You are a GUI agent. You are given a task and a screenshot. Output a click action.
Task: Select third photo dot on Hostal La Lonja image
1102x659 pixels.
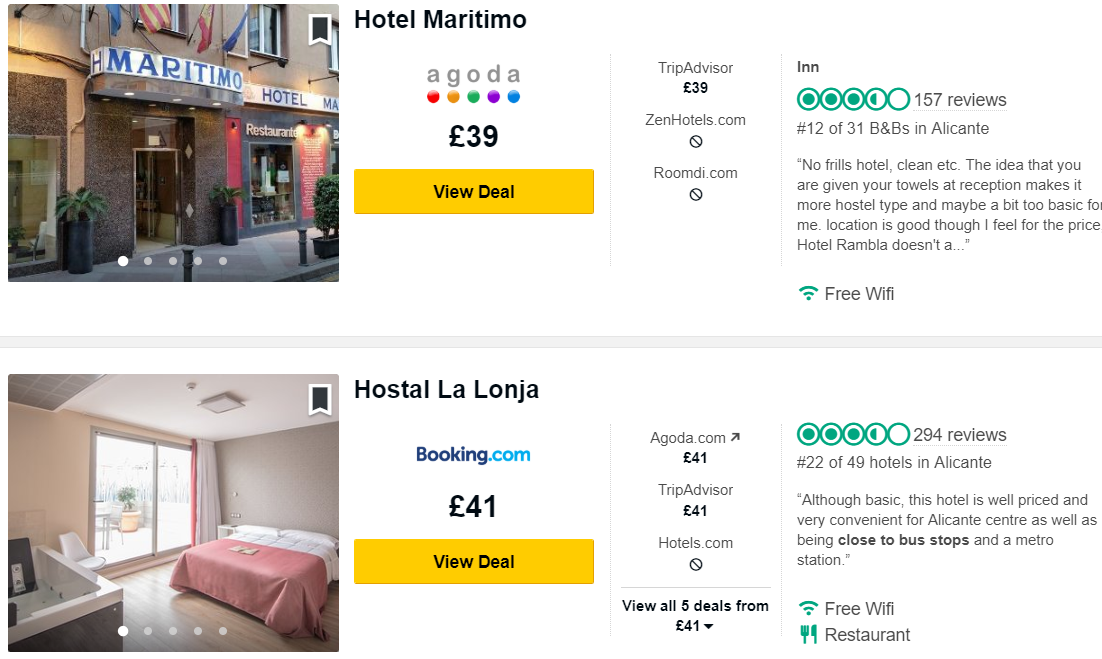[x=173, y=631]
